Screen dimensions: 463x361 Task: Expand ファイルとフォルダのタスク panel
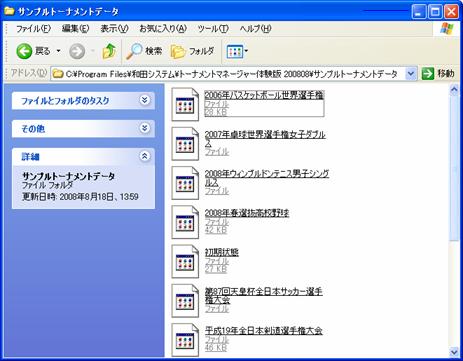pos(144,100)
